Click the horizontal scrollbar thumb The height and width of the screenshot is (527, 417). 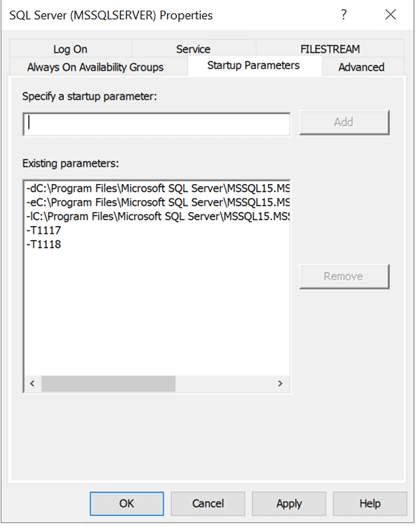tap(108, 383)
